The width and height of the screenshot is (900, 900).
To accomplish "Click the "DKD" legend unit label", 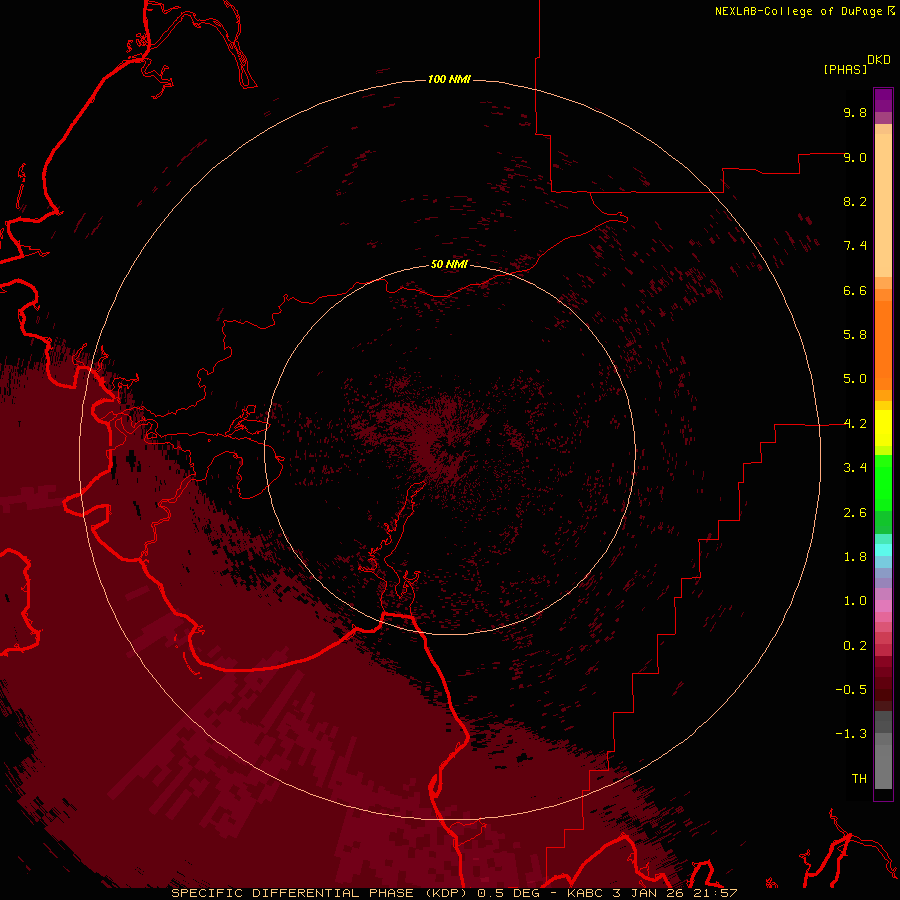I will point(878,60).
